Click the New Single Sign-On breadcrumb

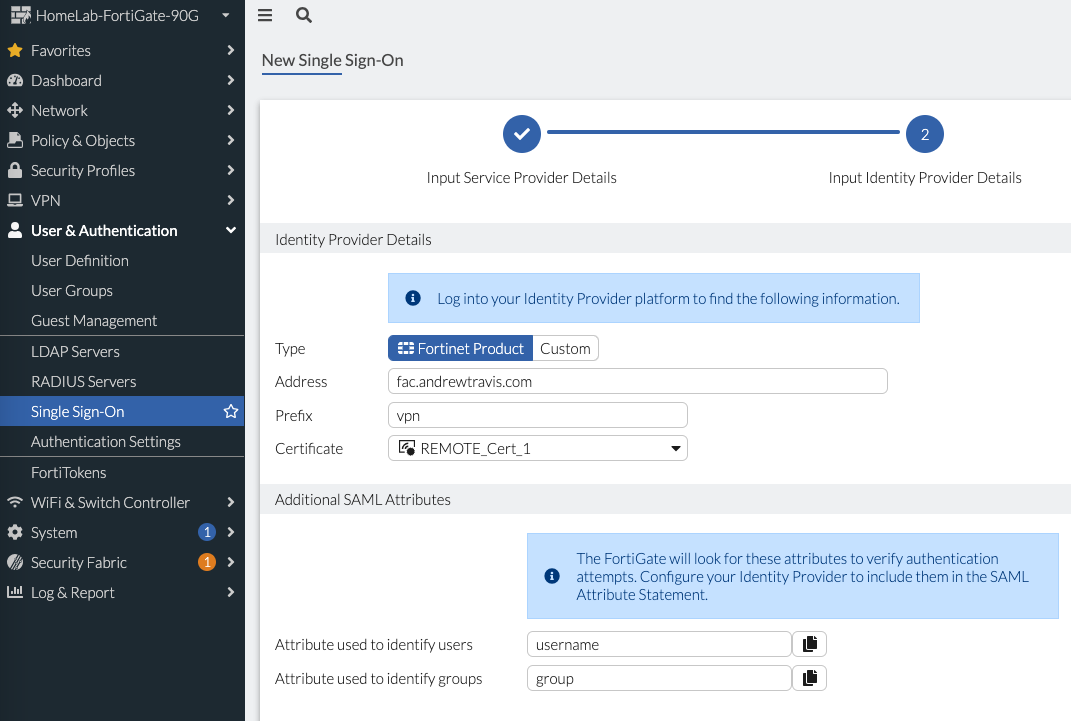[x=331, y=60]
